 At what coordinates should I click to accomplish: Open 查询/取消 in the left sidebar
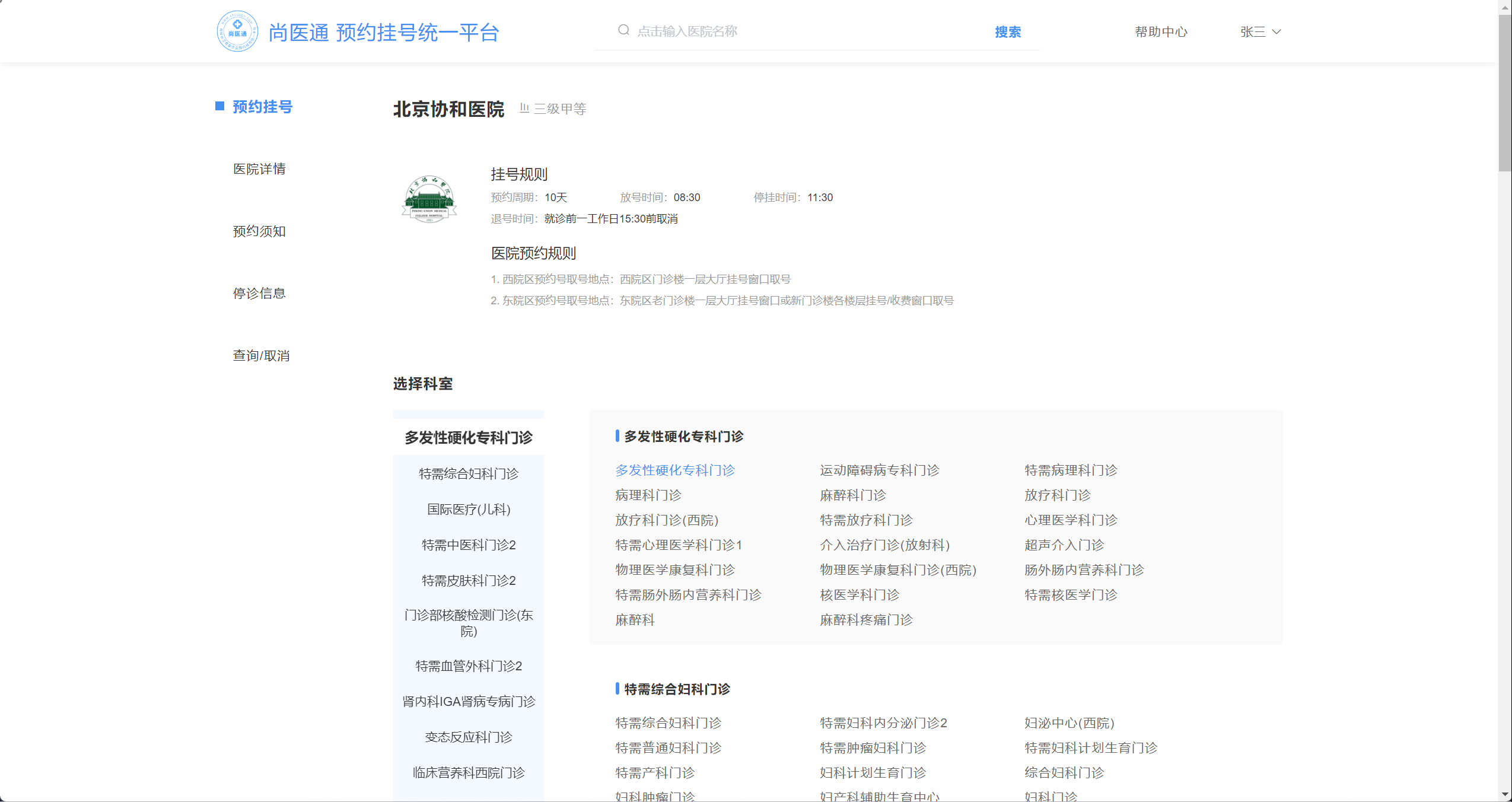tap(261, 355)
